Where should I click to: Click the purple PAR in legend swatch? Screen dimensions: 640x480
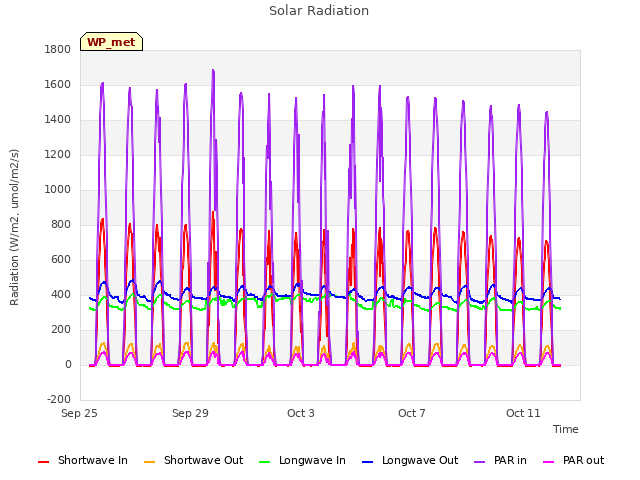click(480, 462)
